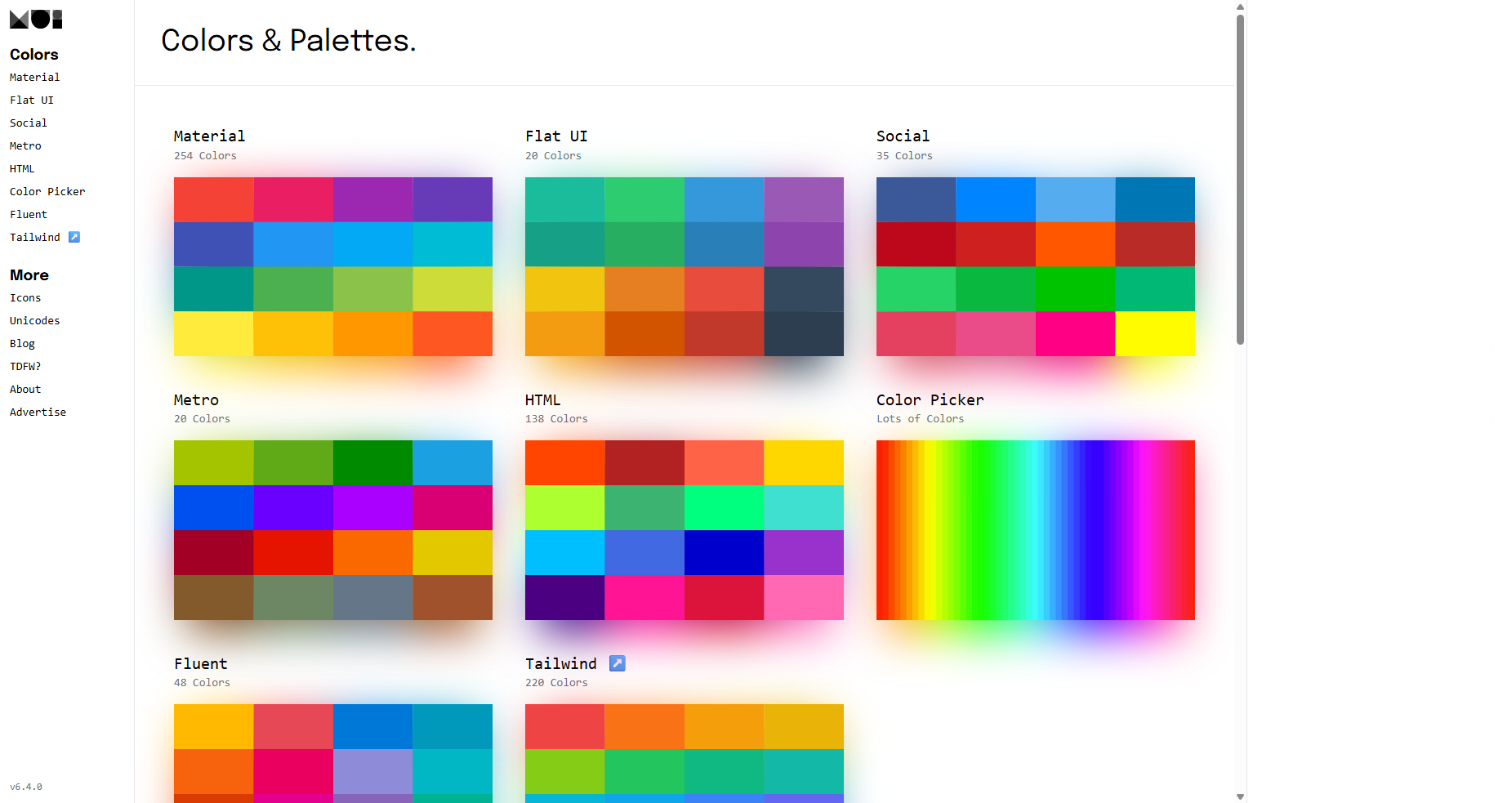This screenshot has height=803, width=1512.
Task: Click the '35 Colors' text under Social
Action: (x=904, y=155)
